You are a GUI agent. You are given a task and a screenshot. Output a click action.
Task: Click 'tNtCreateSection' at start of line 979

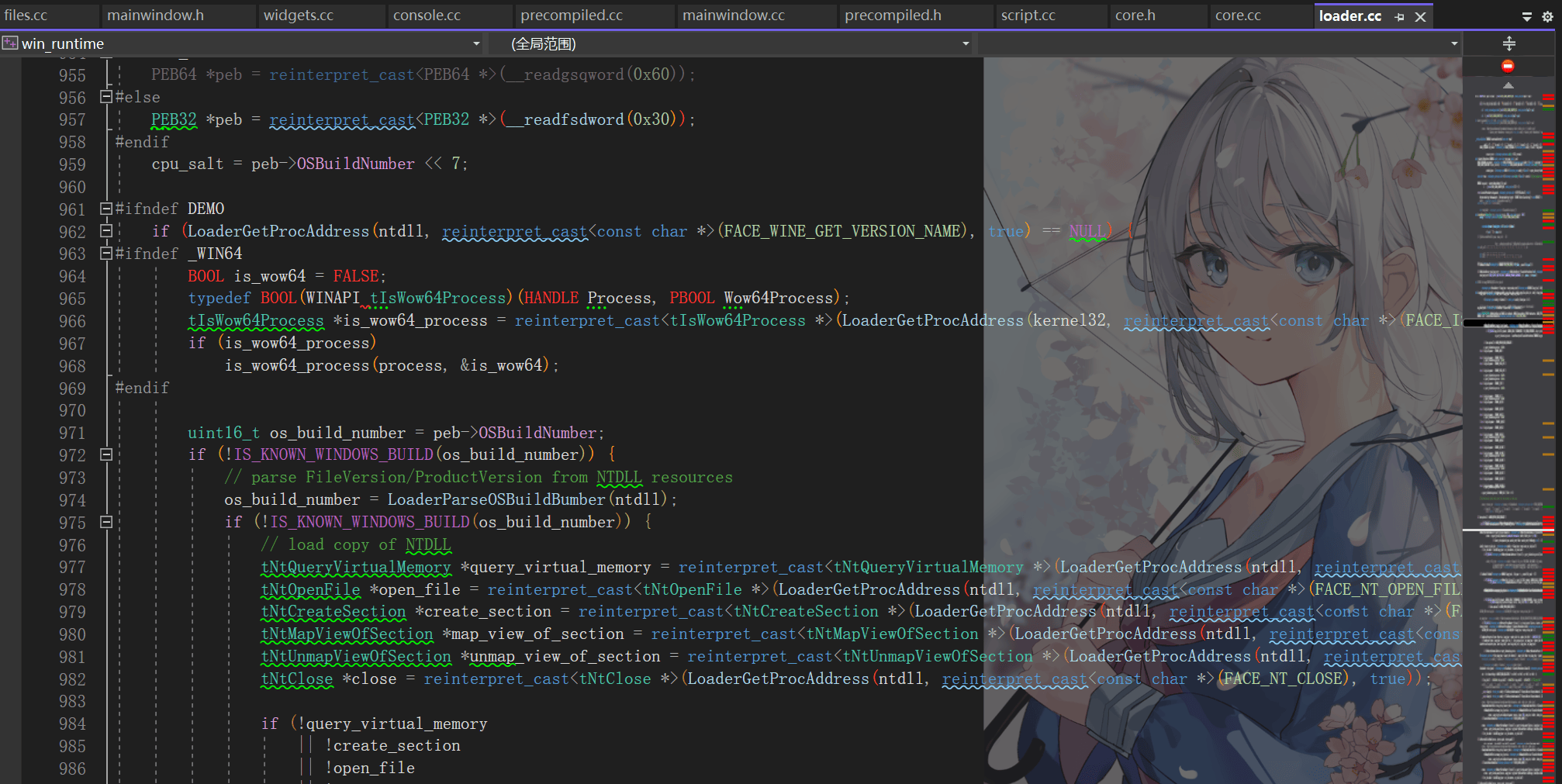pos(333,611)
